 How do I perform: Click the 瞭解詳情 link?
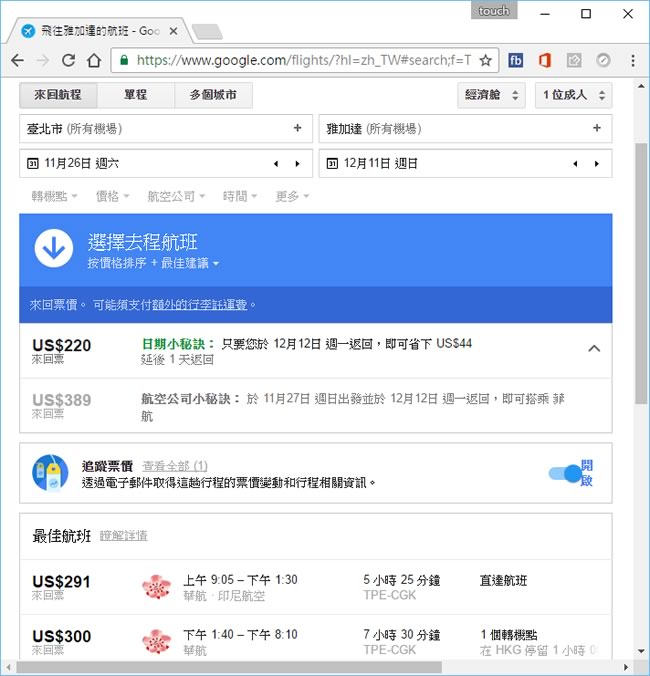tap(123, 536)
